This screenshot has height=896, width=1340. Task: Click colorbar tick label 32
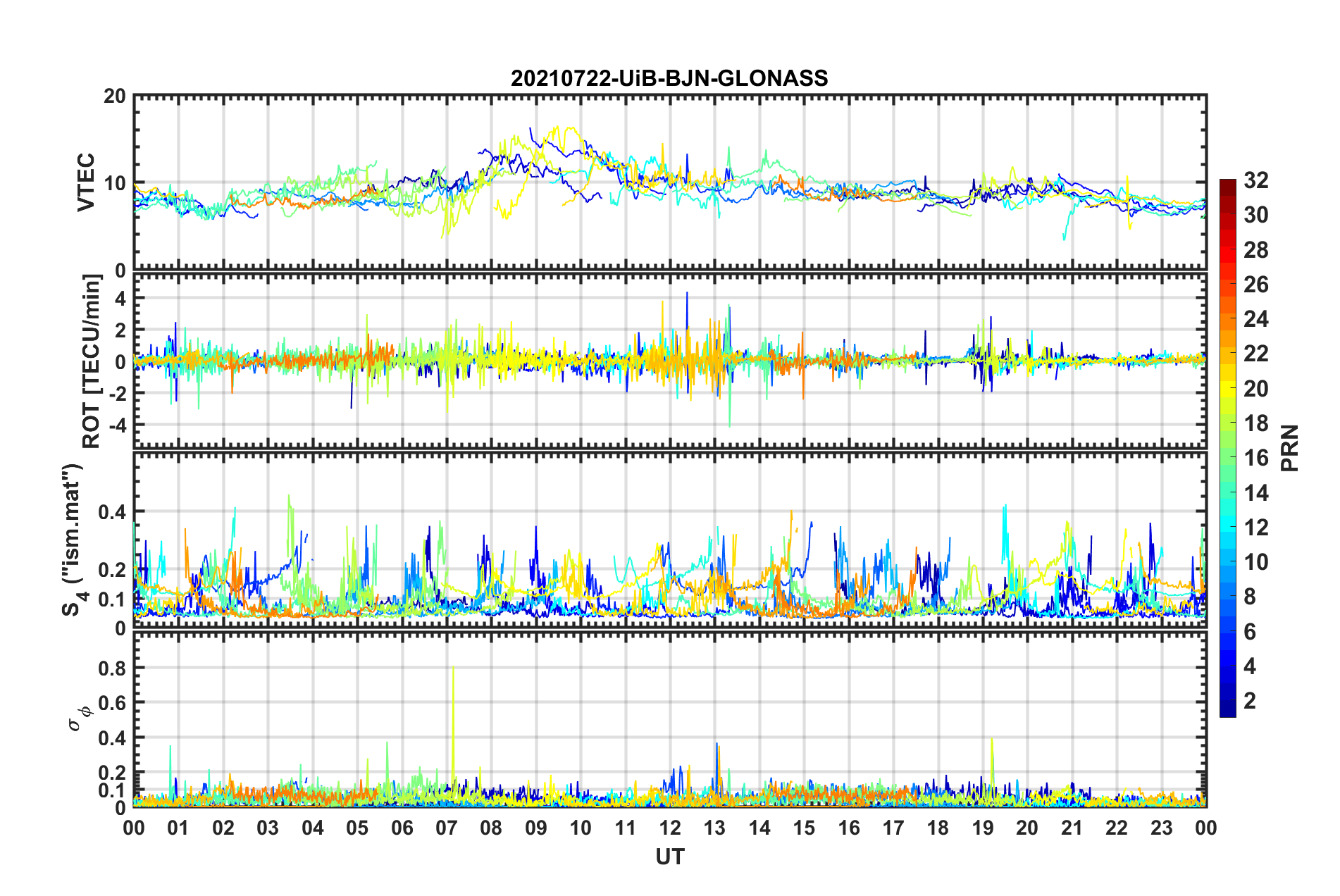coord(1255,180)
